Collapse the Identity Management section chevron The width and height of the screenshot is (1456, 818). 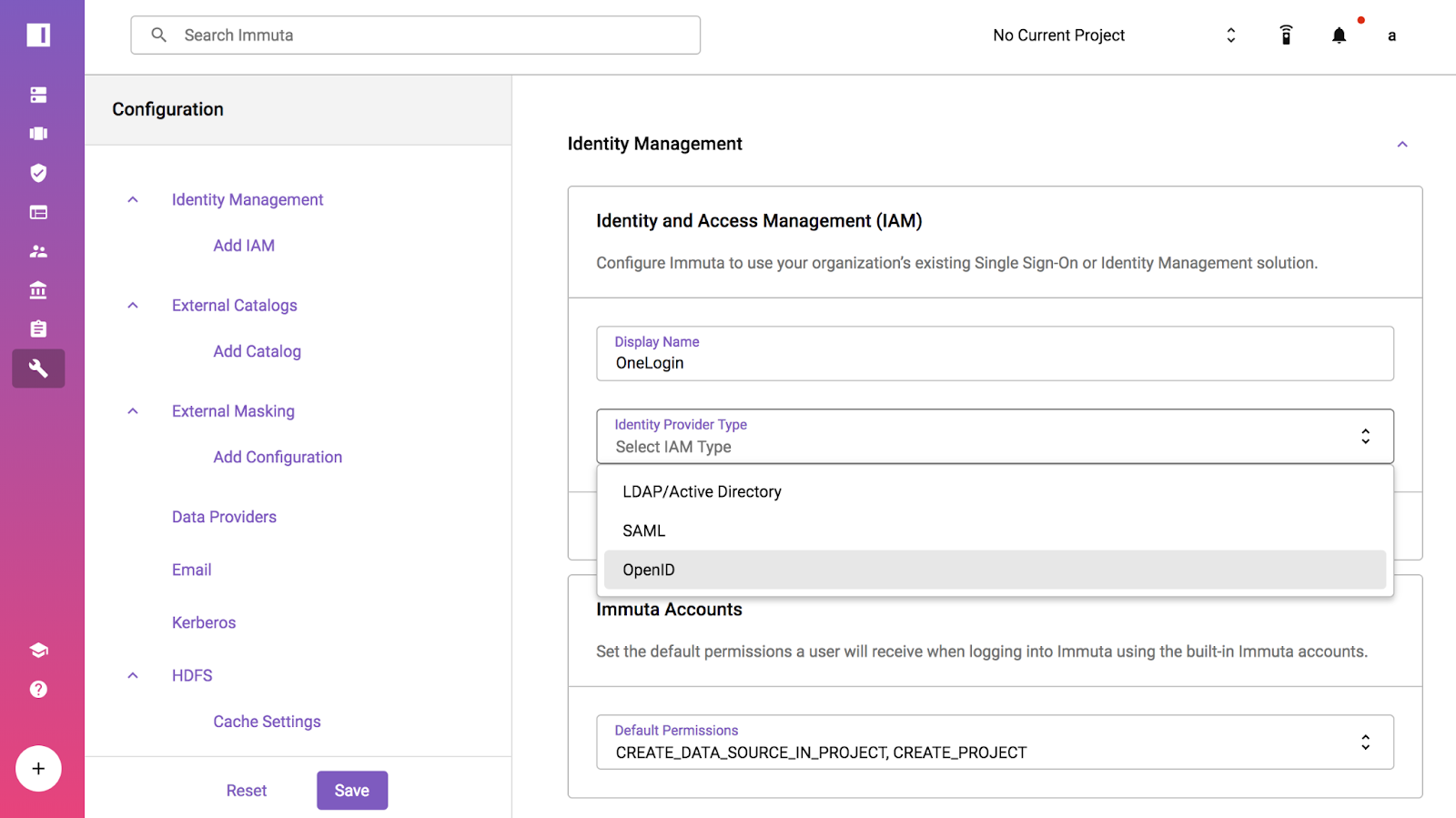(x=1402, y=144)
